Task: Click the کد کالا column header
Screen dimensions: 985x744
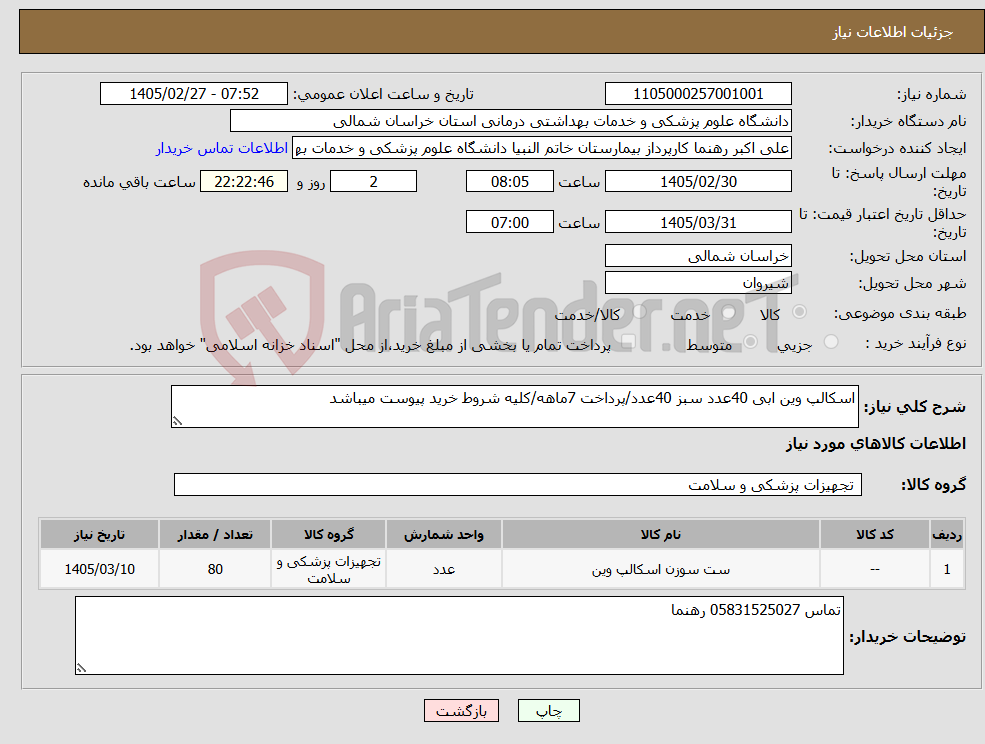Action: point(874,534)
